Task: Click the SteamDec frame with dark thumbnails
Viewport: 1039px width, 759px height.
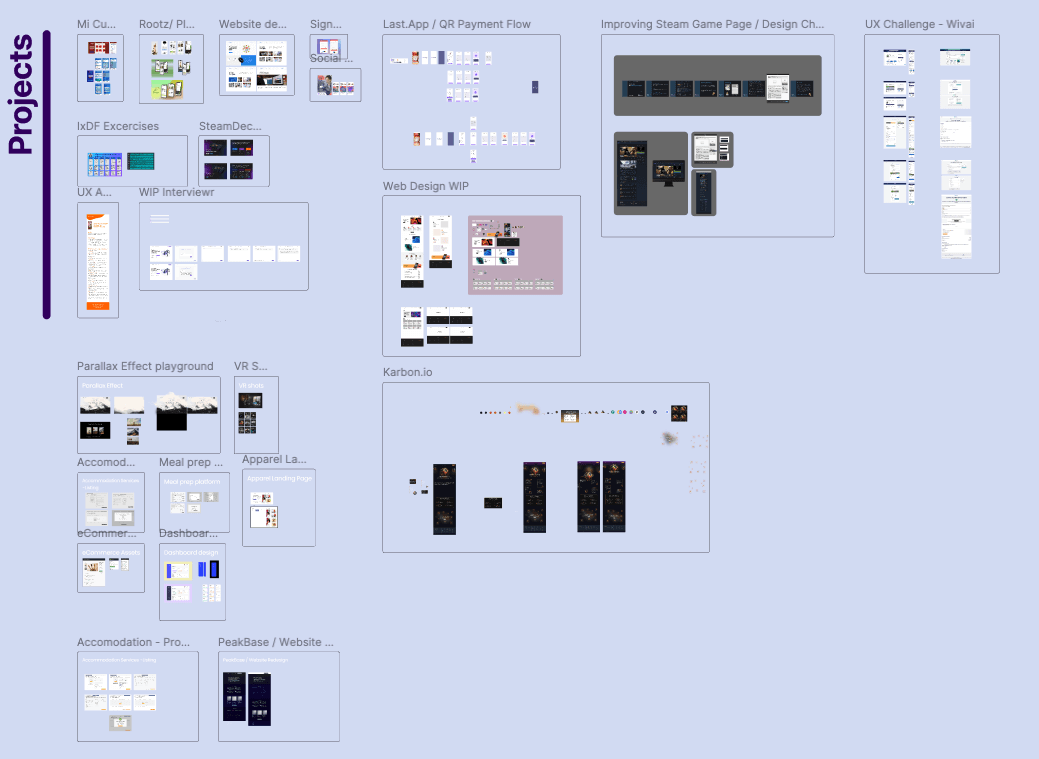Action: [234, 161]
